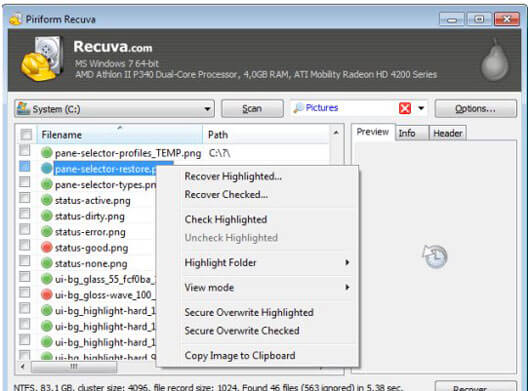The image size is (530, 391).
Task: Select the status-error.png filename
Action: point(90,232)
